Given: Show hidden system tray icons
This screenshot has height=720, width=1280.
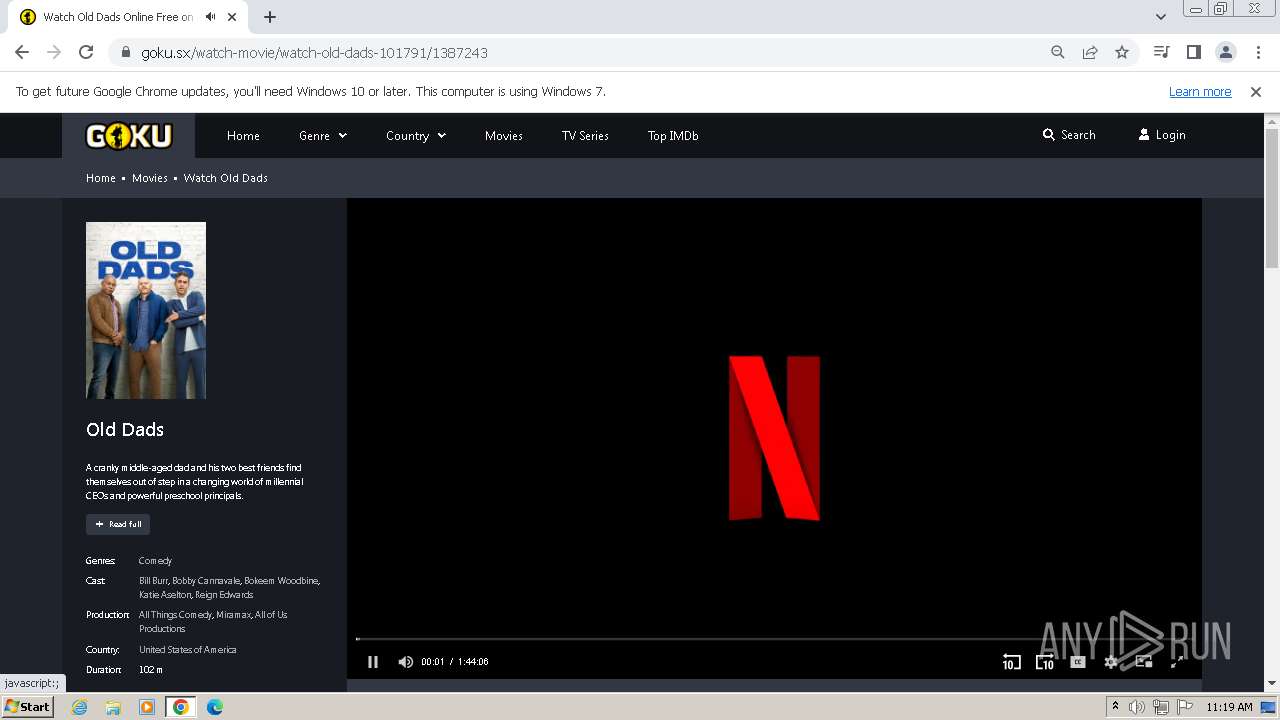Looking at the screenshot, I should pos(1115,706).
